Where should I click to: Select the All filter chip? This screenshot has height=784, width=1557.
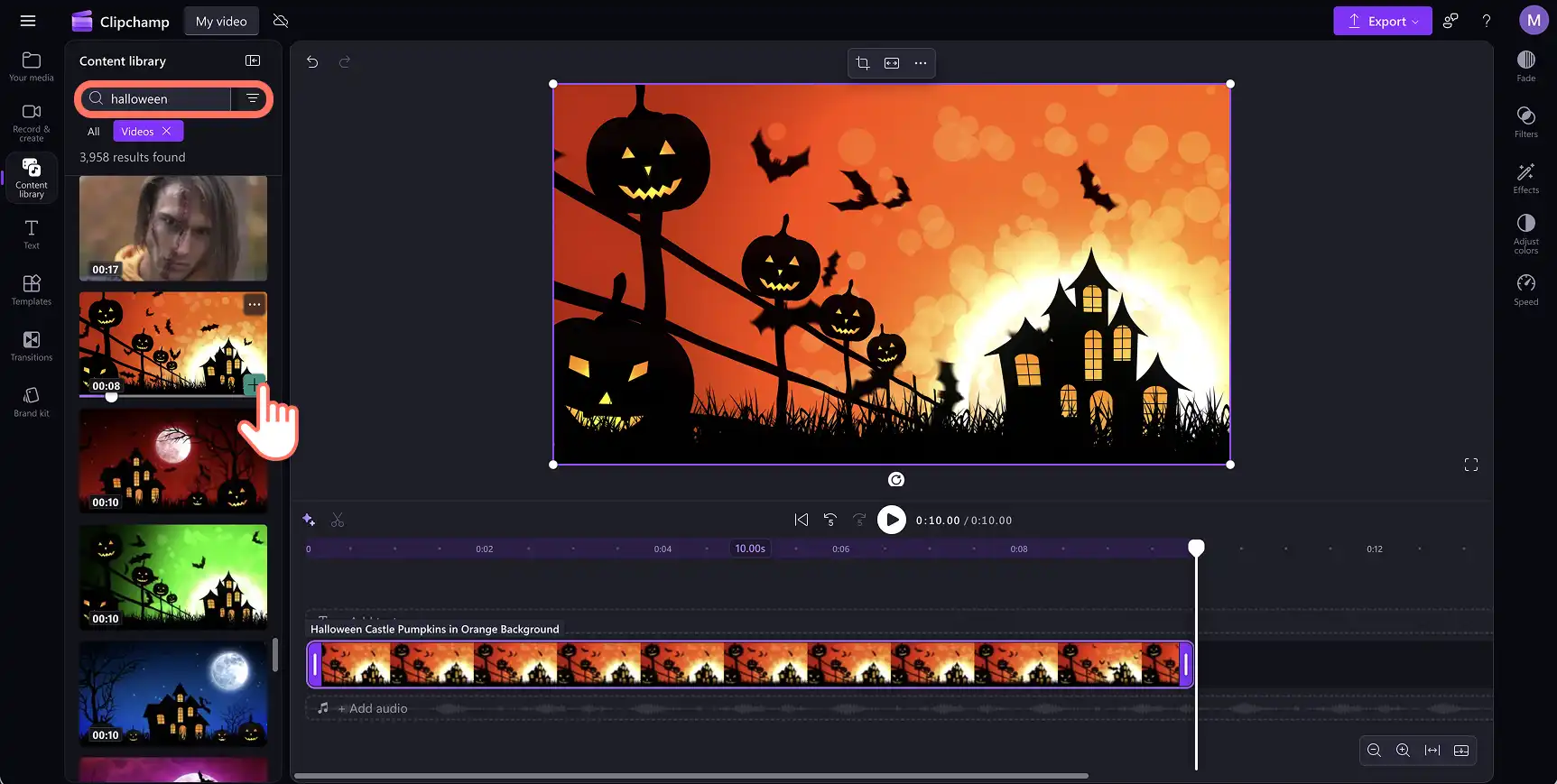[93, 132]
